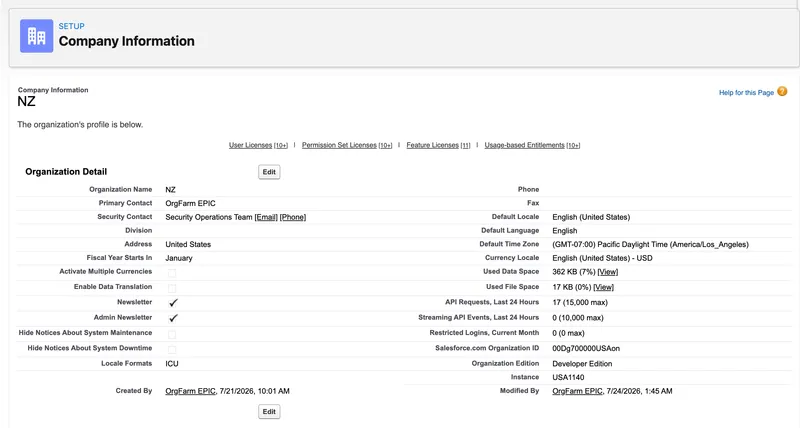Jump to User Licenses section
The width and height of the screenshot is (800, 428).
click(250, 145)
